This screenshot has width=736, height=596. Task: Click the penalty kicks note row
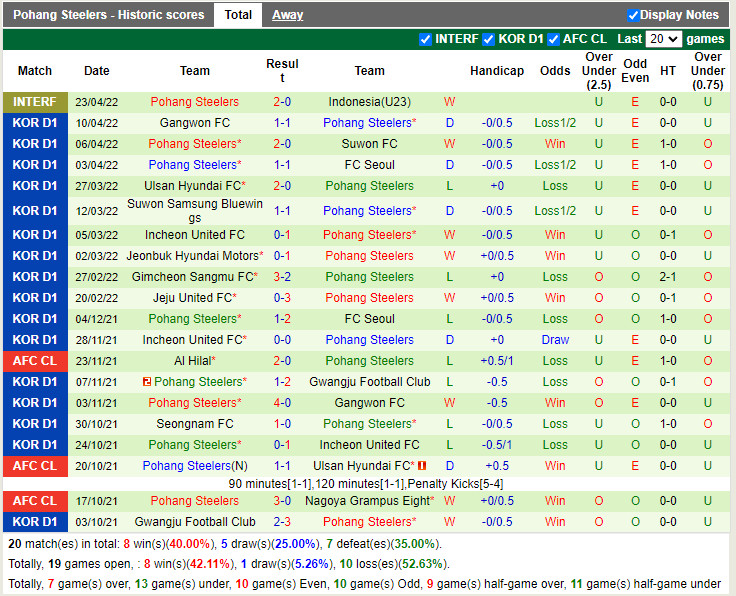coord(366,484)
